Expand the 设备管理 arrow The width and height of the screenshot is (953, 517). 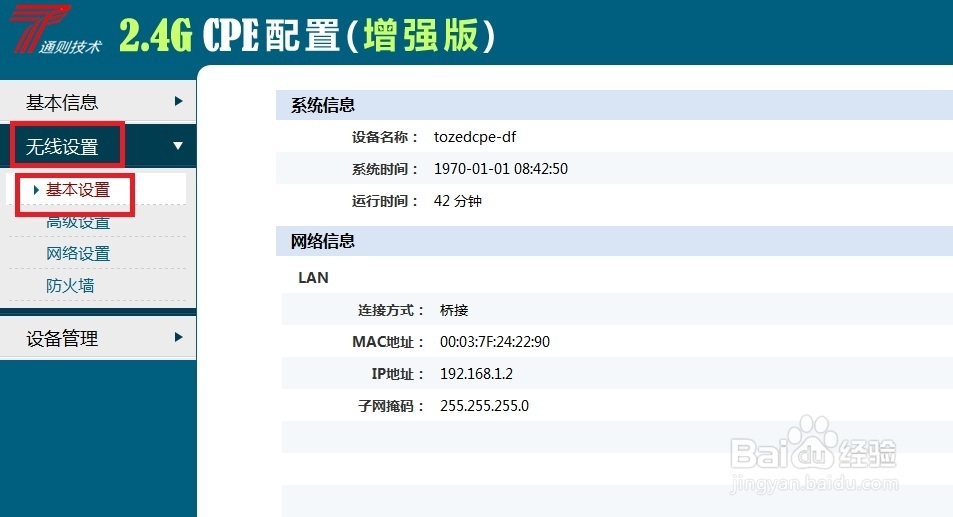178,337
